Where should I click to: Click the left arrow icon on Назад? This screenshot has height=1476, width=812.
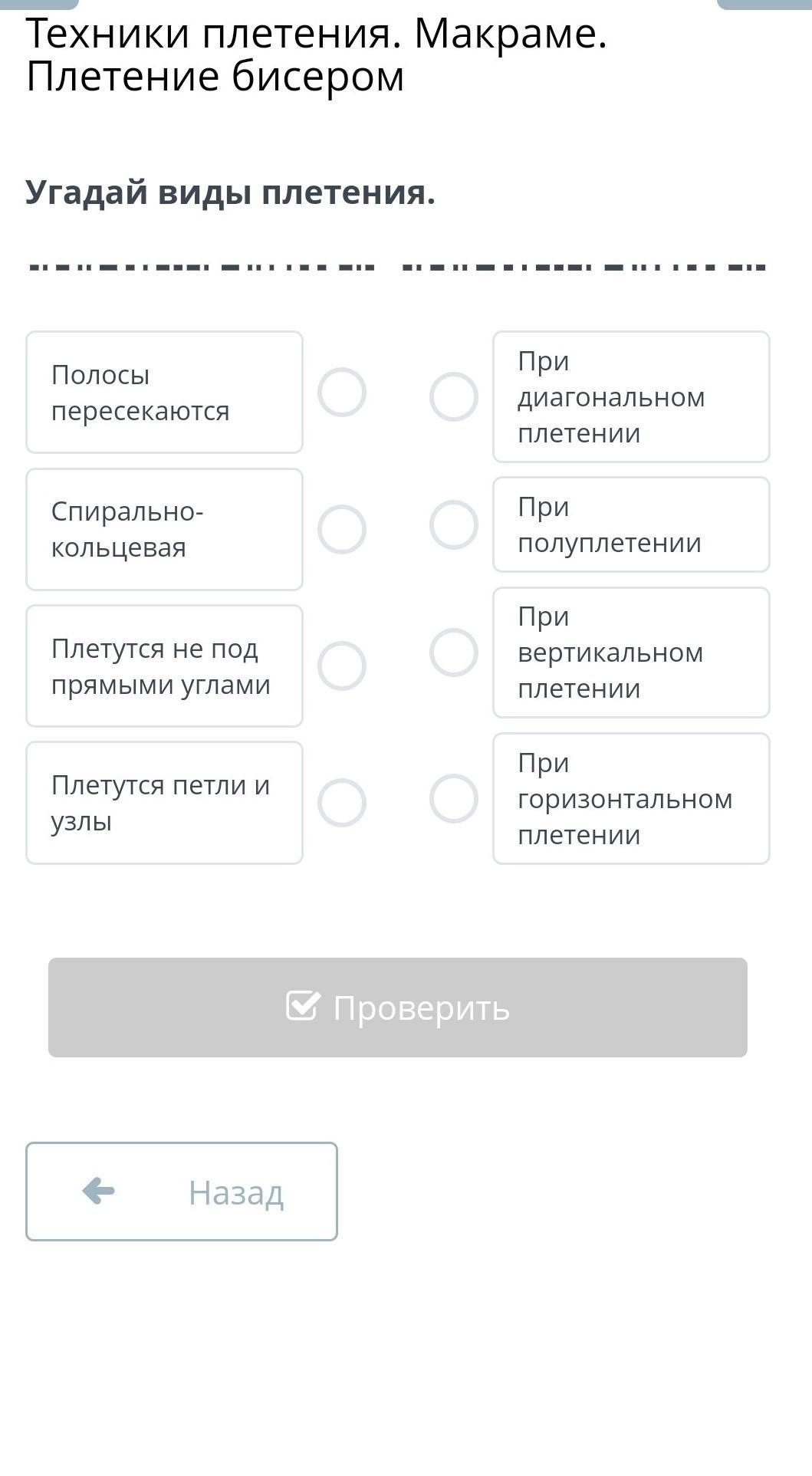pos(99,1191)
